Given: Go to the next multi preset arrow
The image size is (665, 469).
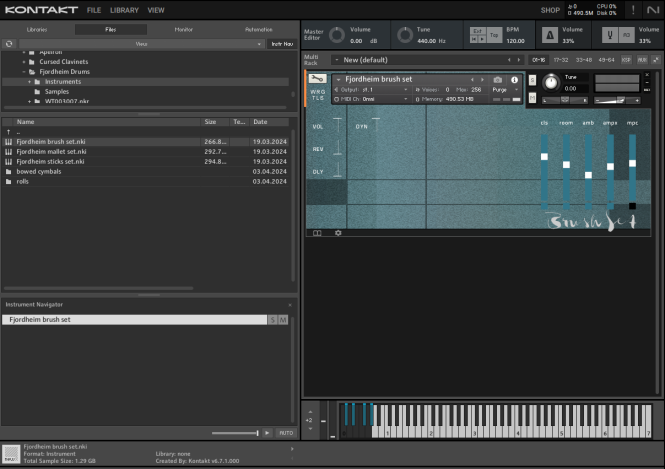Looking at the screenshot, I should [x=518, y=60].
